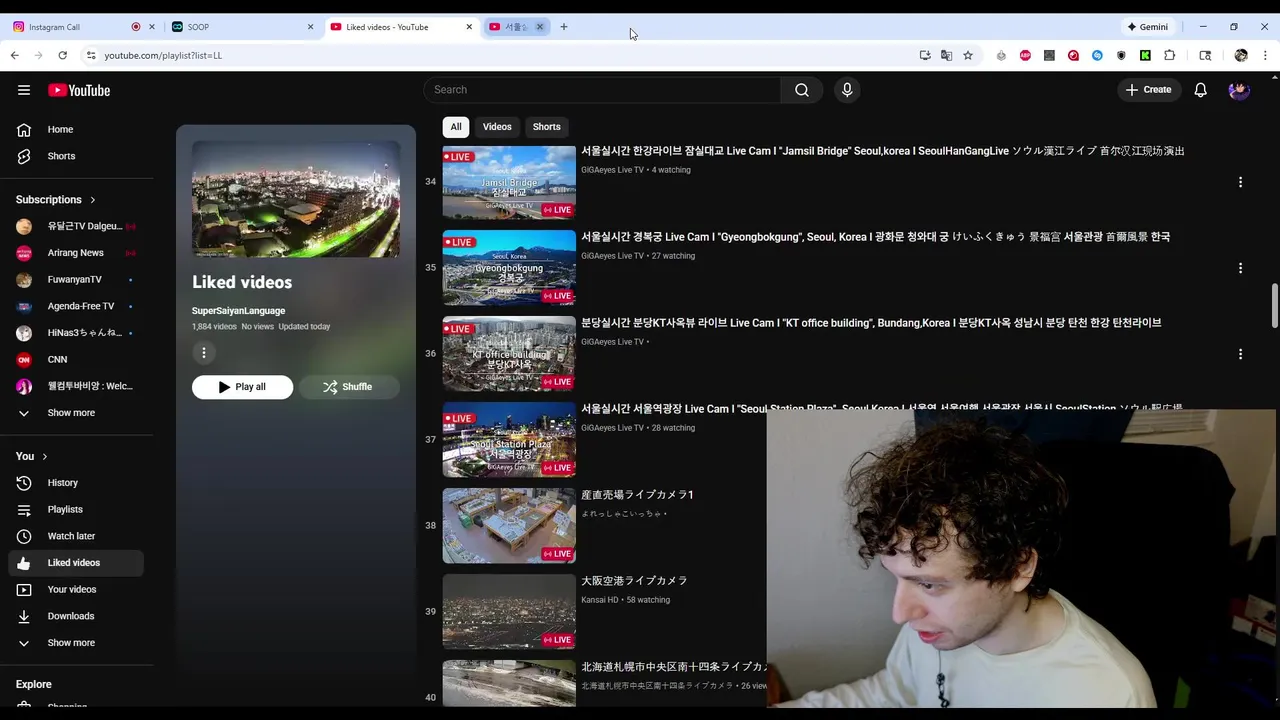Viewport: 1280px width, 720px height.
Task: Shuffle the liked videos playlist
Action: (348, 387)
